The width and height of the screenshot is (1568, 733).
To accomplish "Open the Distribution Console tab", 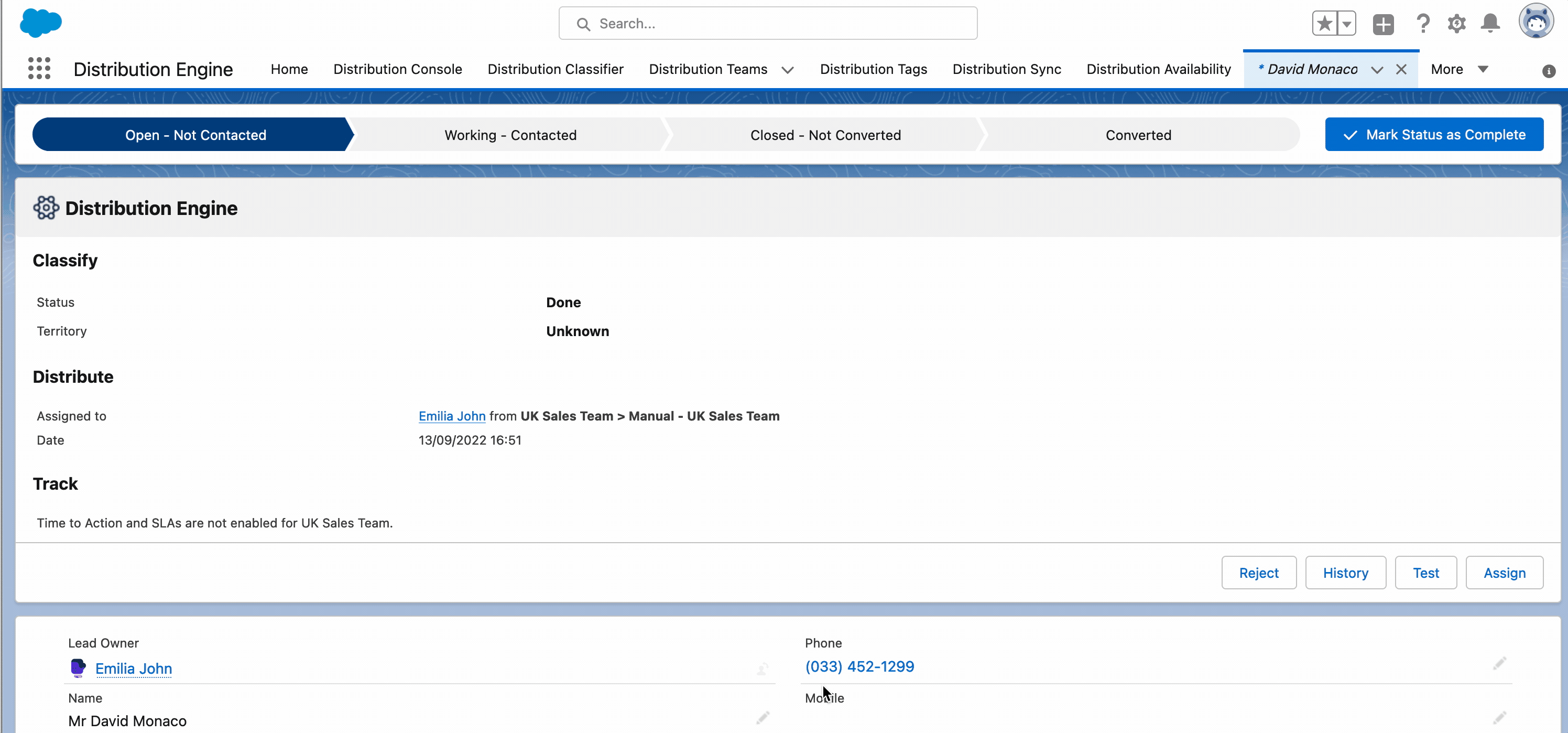I will [397, 69].
